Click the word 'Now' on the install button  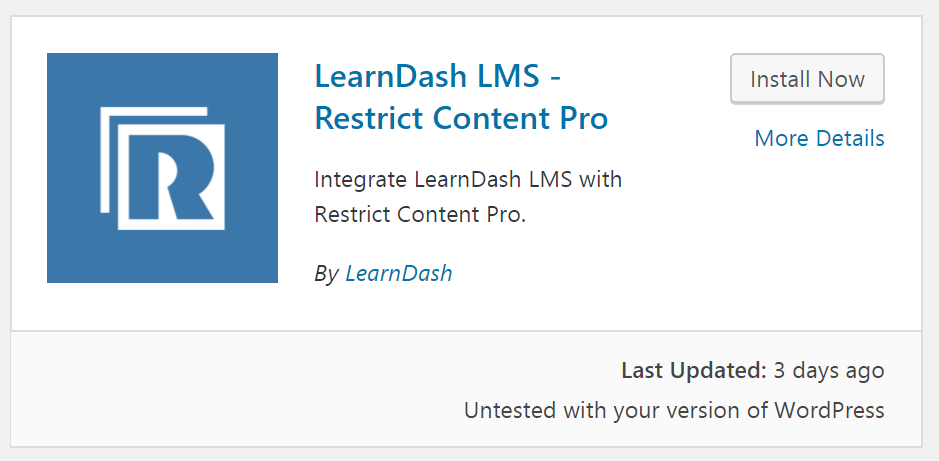point(841,79)
